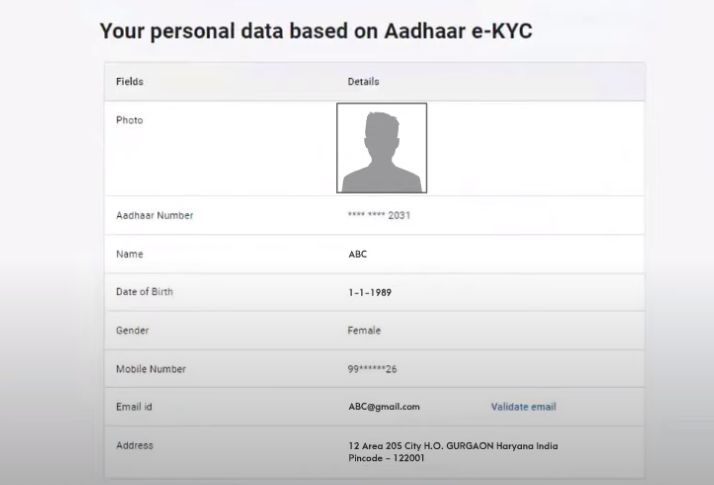Select the Photo field label
The image size is (714, 485).
tap(130, 120)
